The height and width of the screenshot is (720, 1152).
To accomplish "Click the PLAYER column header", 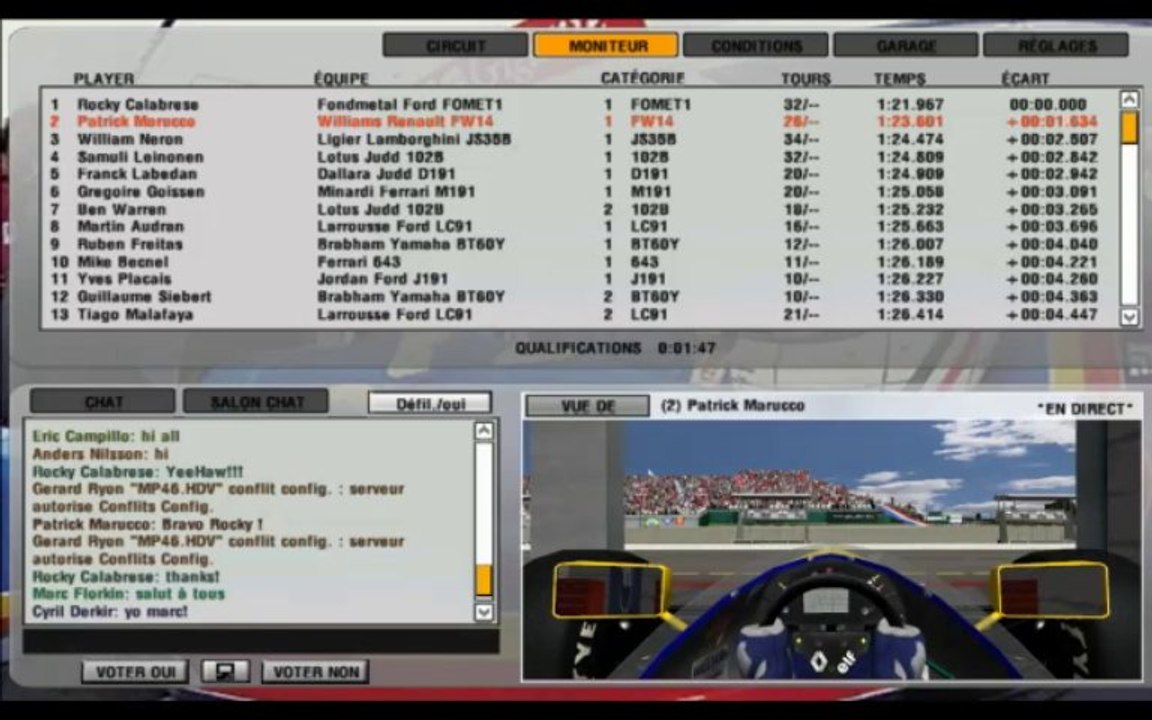I will (104, 79).
